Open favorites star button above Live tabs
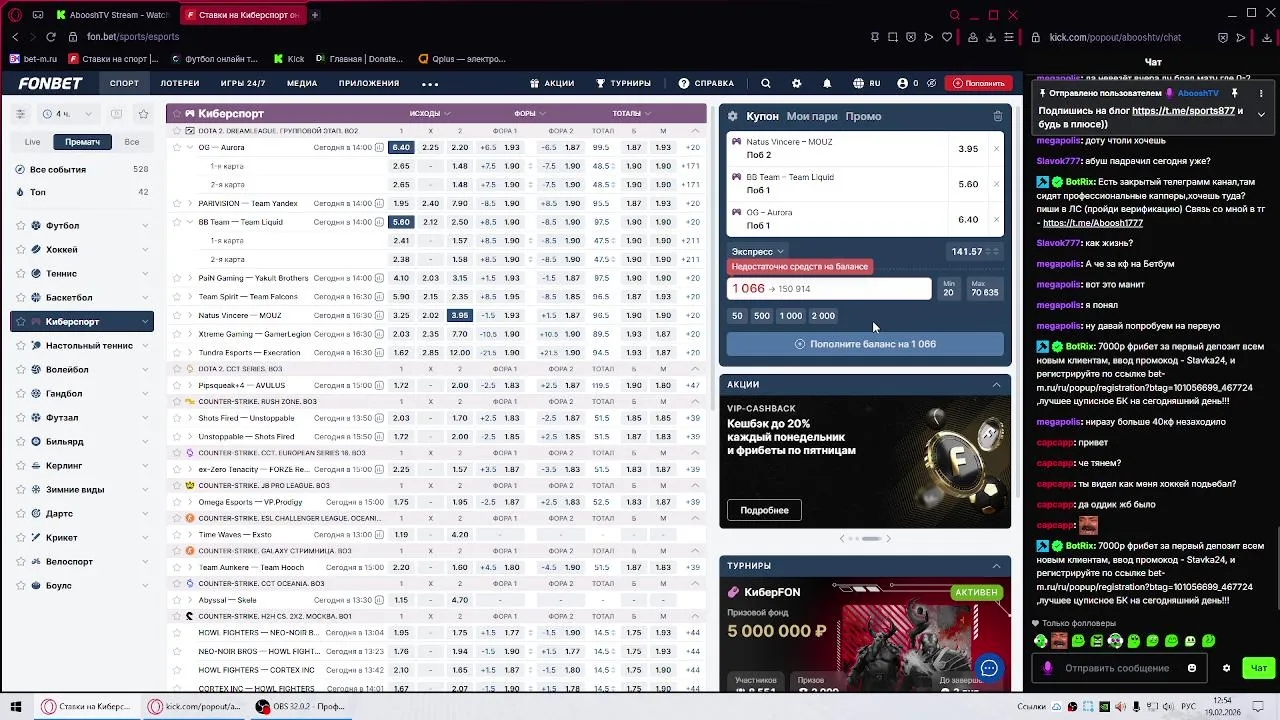 pos(143,114)
